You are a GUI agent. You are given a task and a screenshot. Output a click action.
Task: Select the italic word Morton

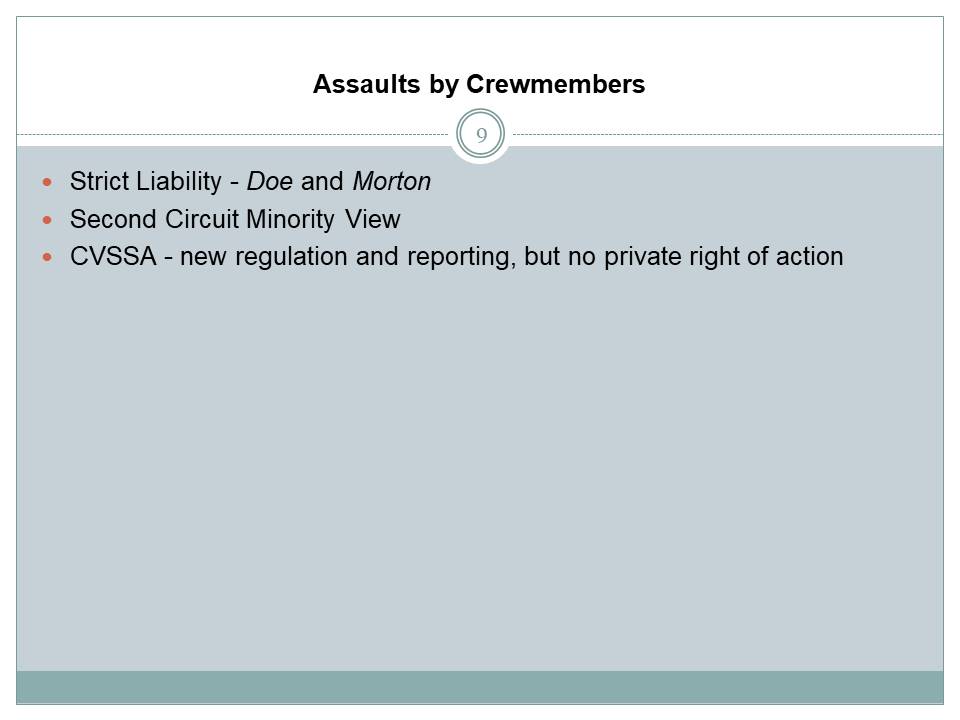tap(391, 182)
